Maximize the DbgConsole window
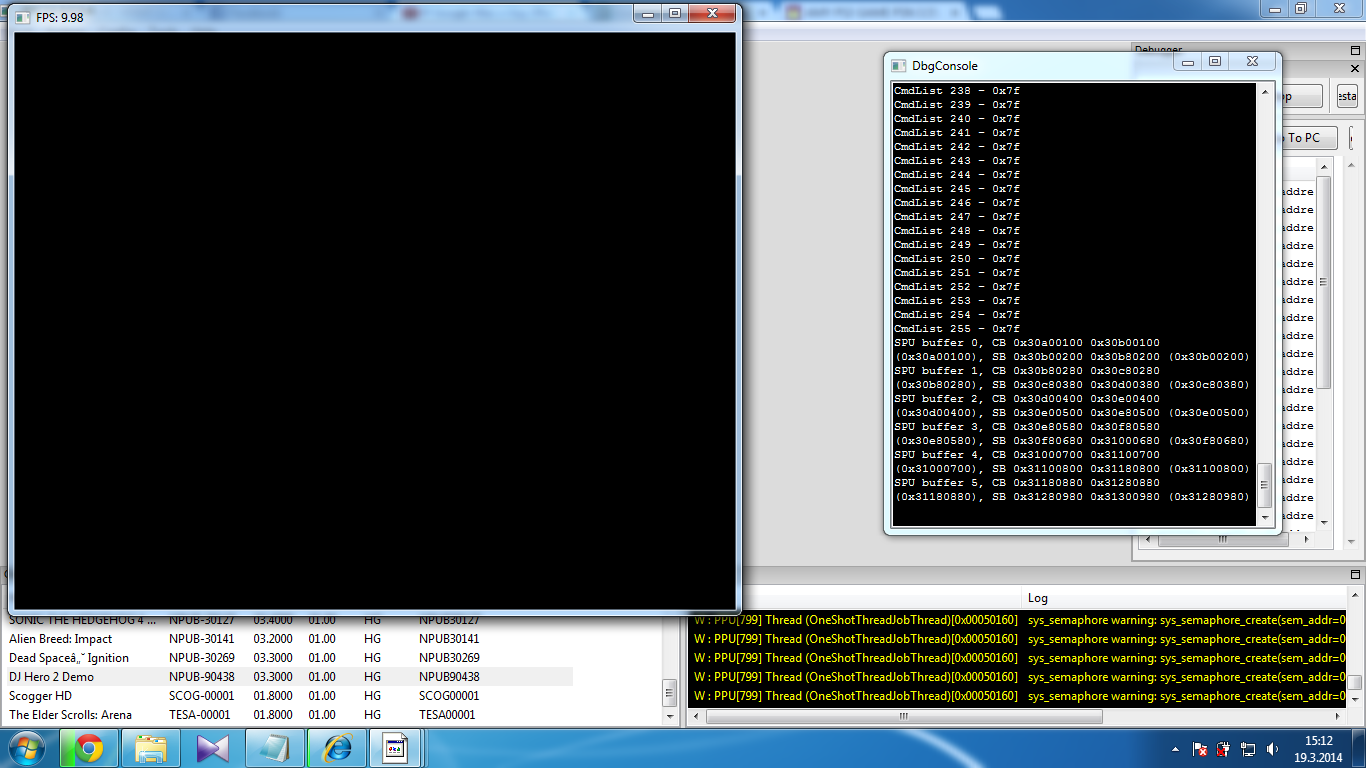 tap(1215, 62)
